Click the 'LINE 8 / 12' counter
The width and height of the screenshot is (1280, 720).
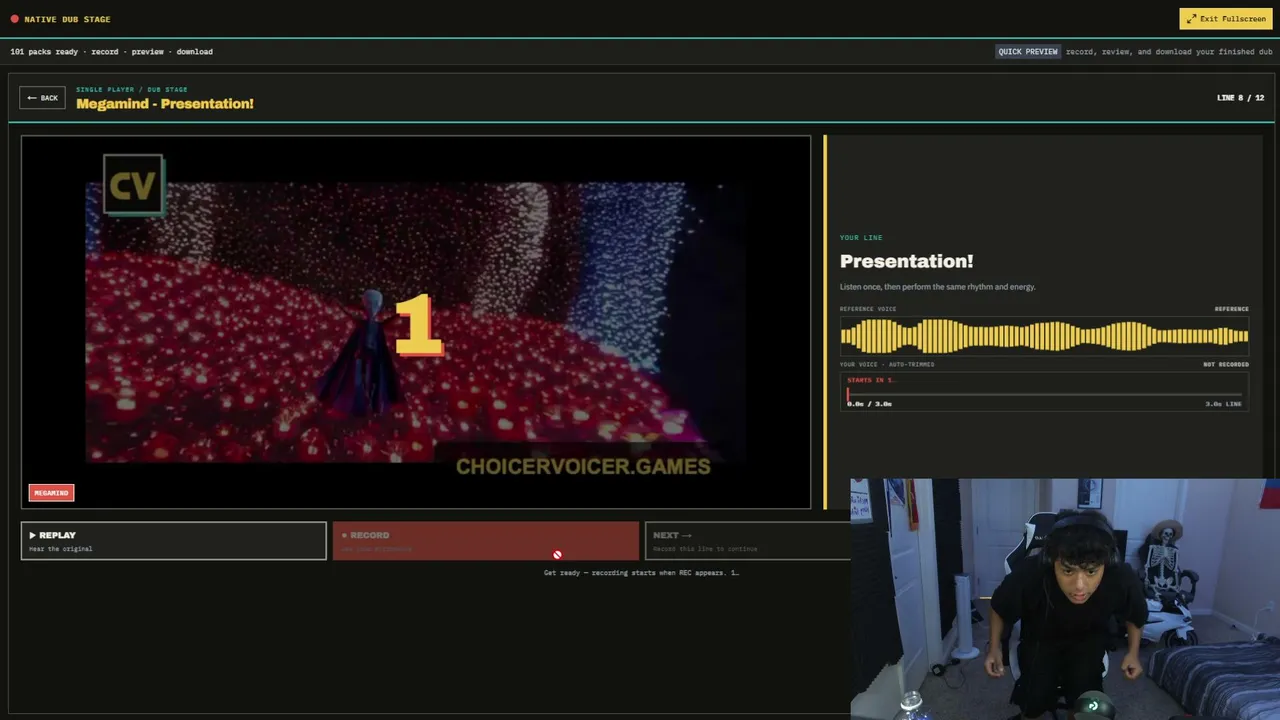point(1240,98)
